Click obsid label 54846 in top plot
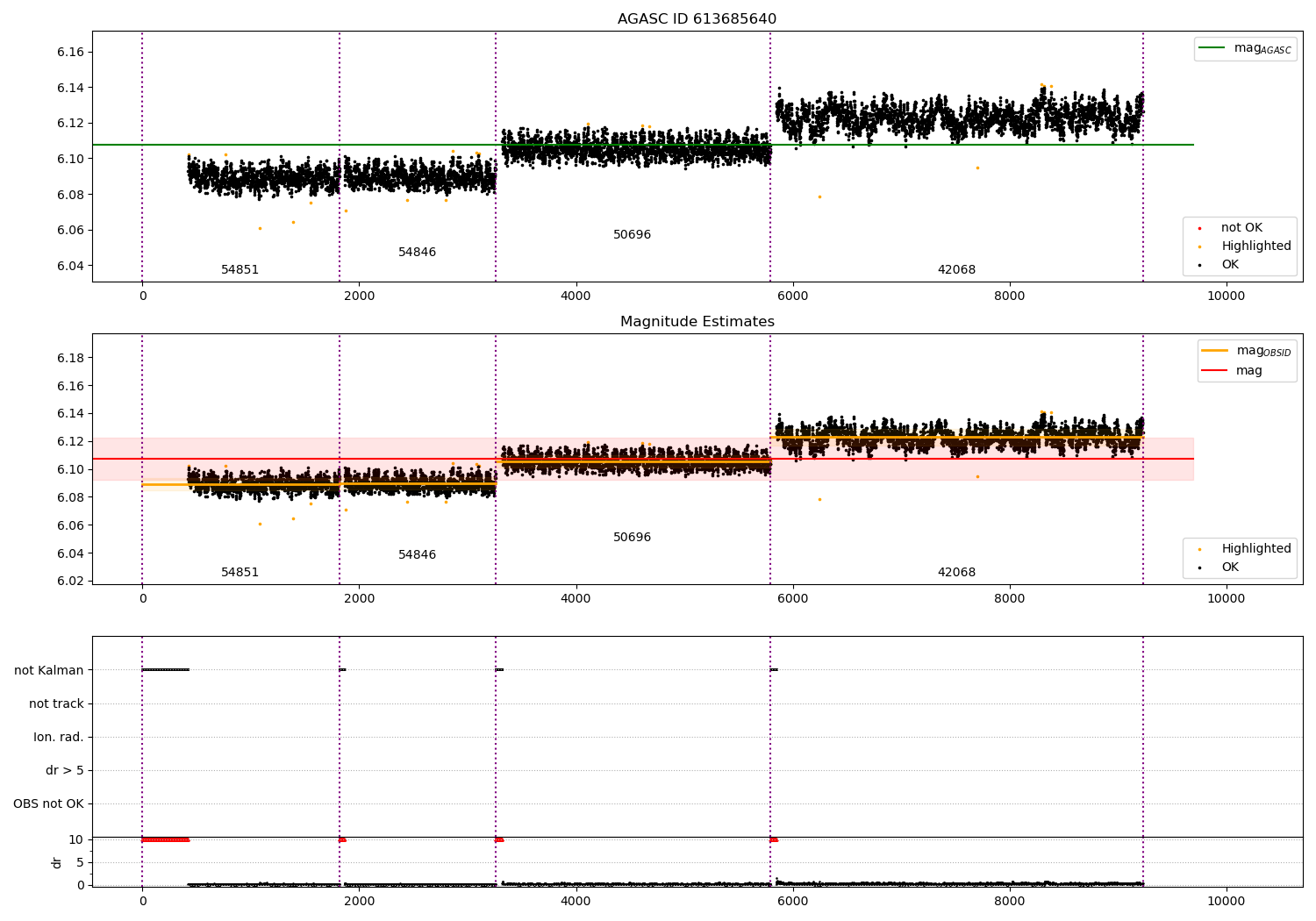This screenshot has width=1316, height=921. coord(417,253)
